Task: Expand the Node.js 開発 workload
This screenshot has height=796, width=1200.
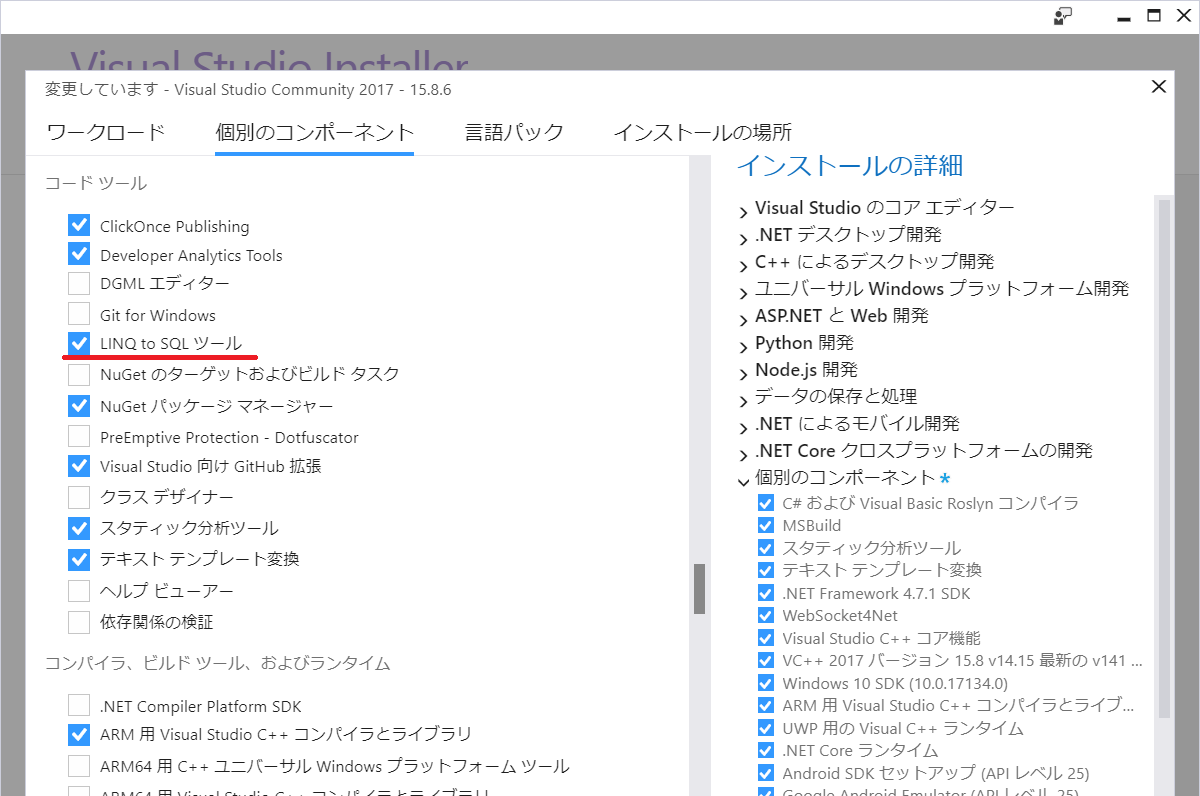Action: coord(741,369)
